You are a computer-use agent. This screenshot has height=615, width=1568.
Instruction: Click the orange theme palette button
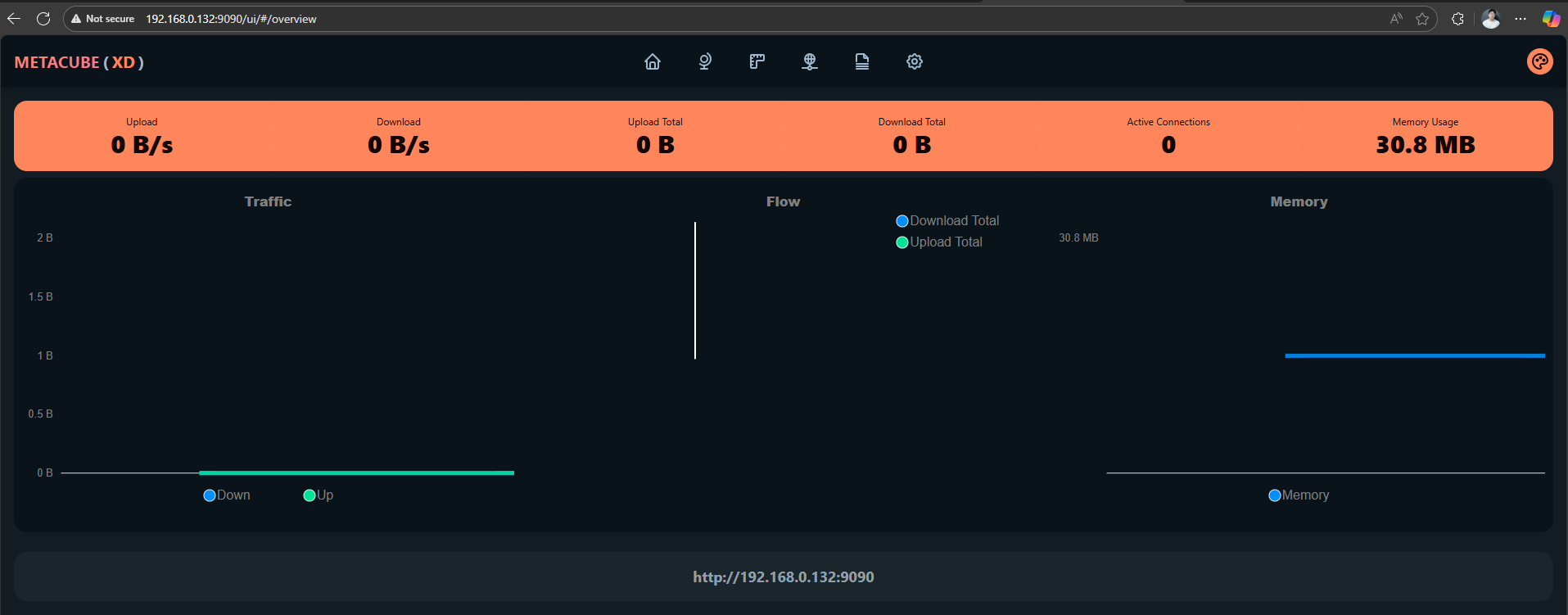(x=1540, y=61)
